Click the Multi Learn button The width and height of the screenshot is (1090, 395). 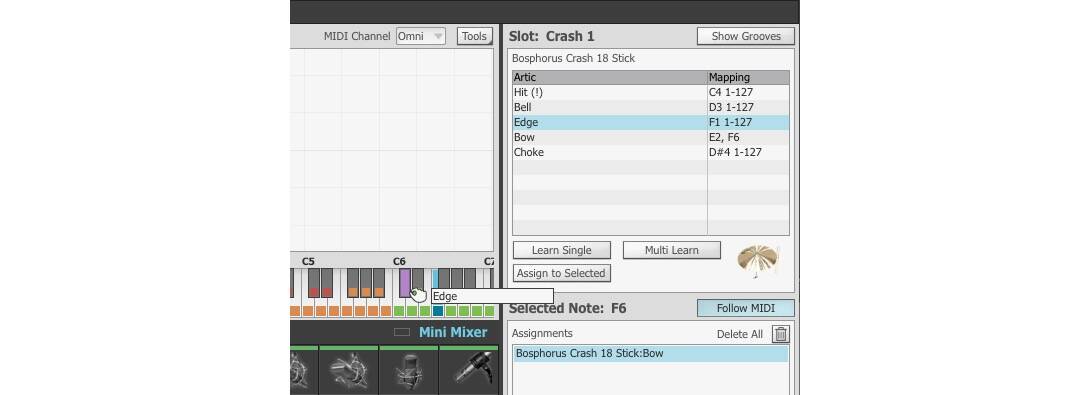pos(672,250)
